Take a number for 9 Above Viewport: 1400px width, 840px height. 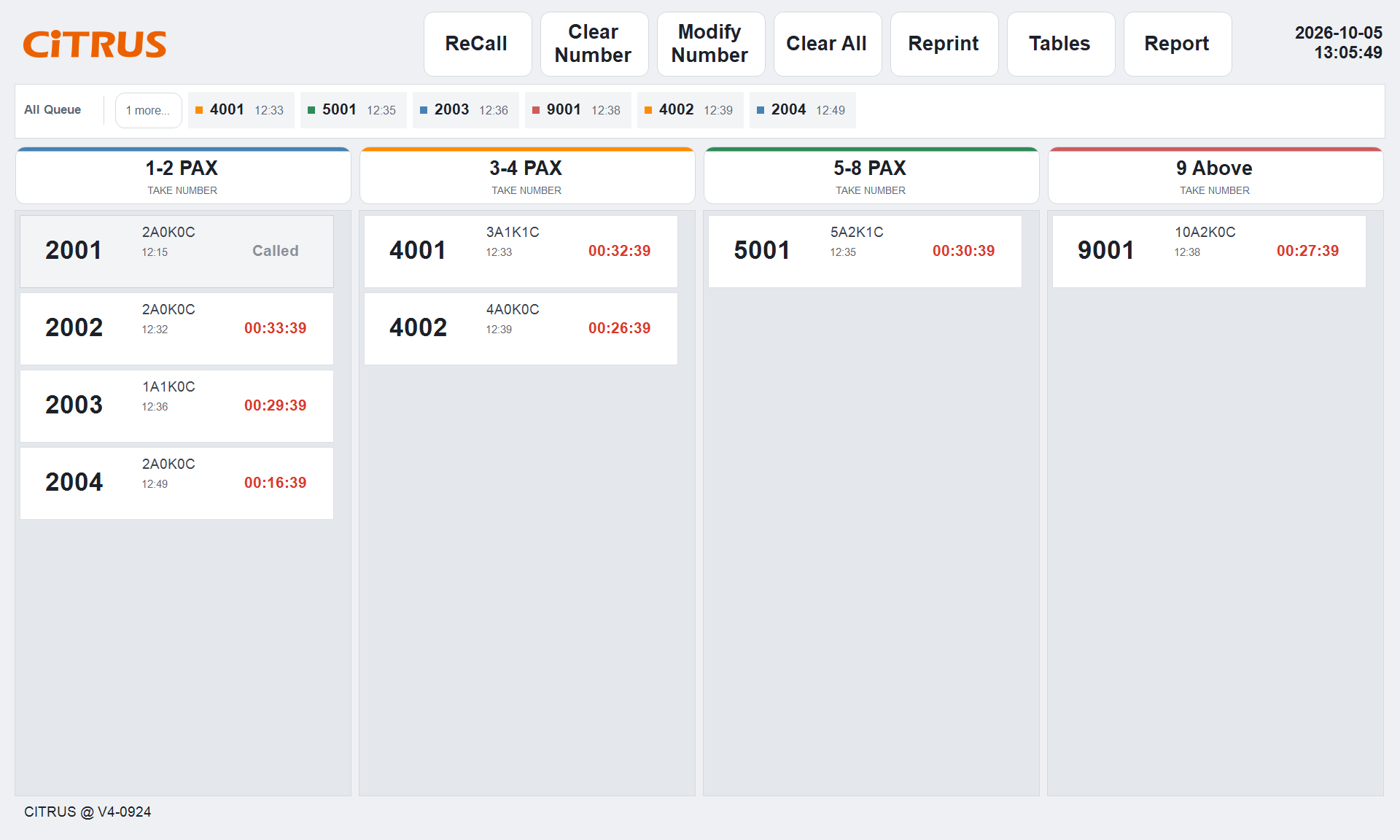(1216, 176)
